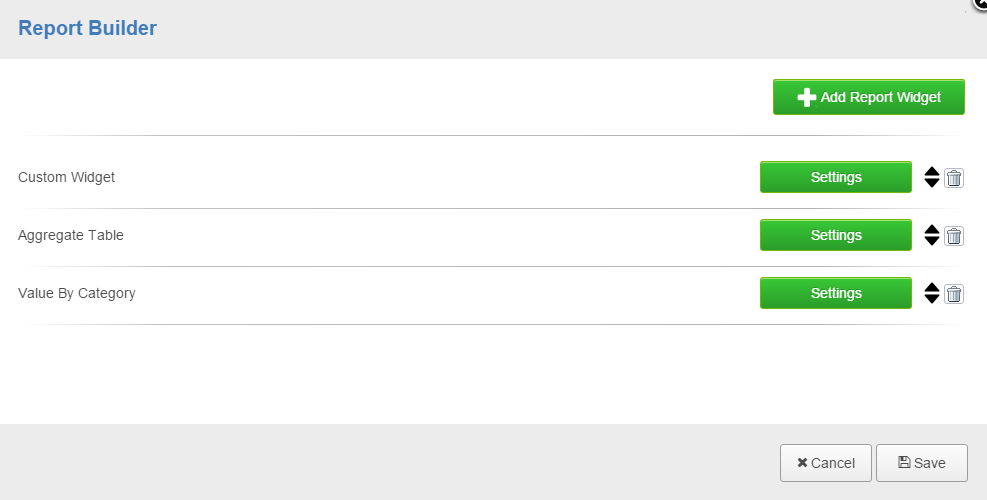987x500 pixels.
Task: Delete Custom Widget using trash icon
Action: [954, 178]
